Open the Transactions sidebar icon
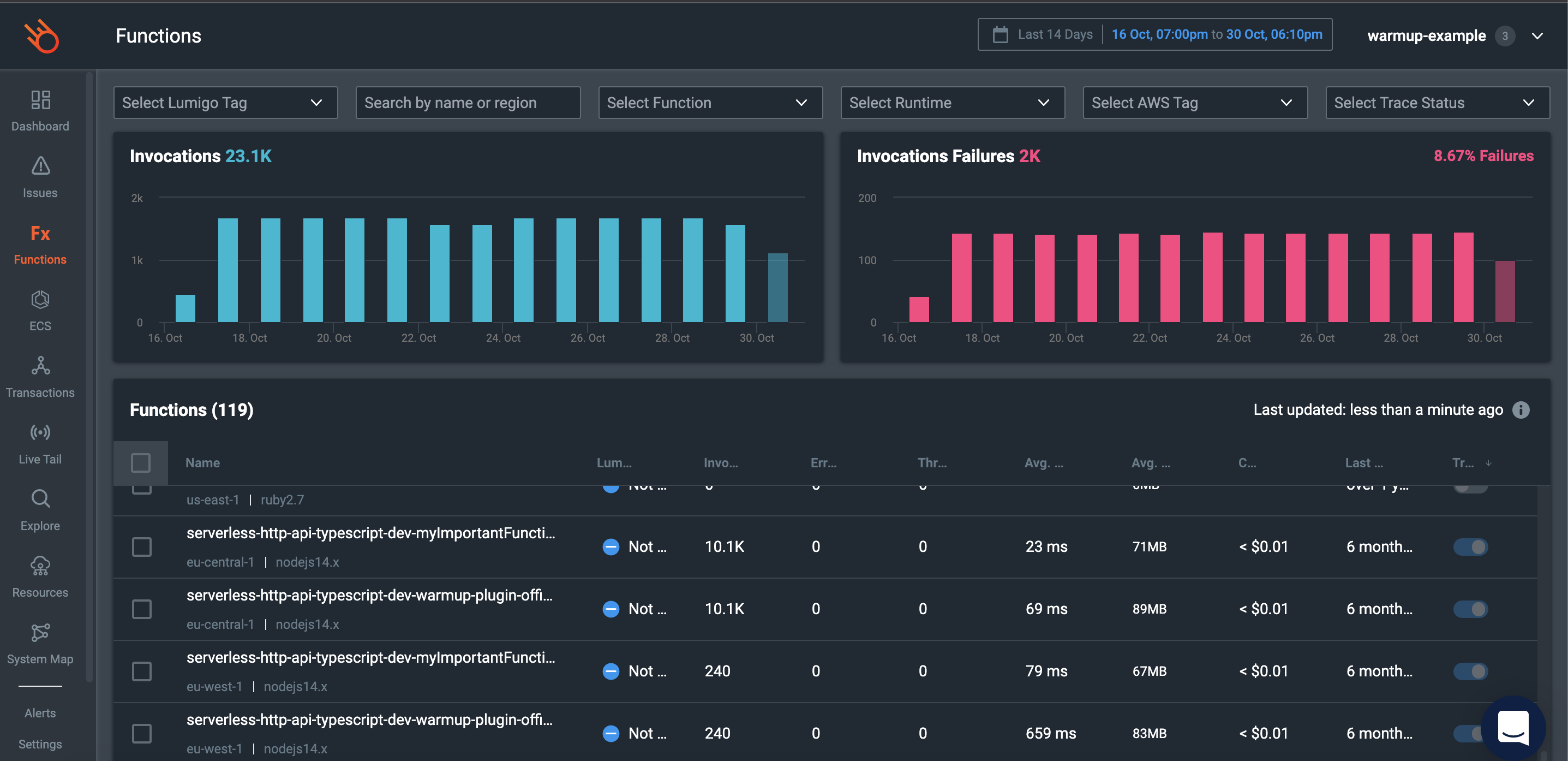Screen dimensions: 1568x761 click(40, 366)
